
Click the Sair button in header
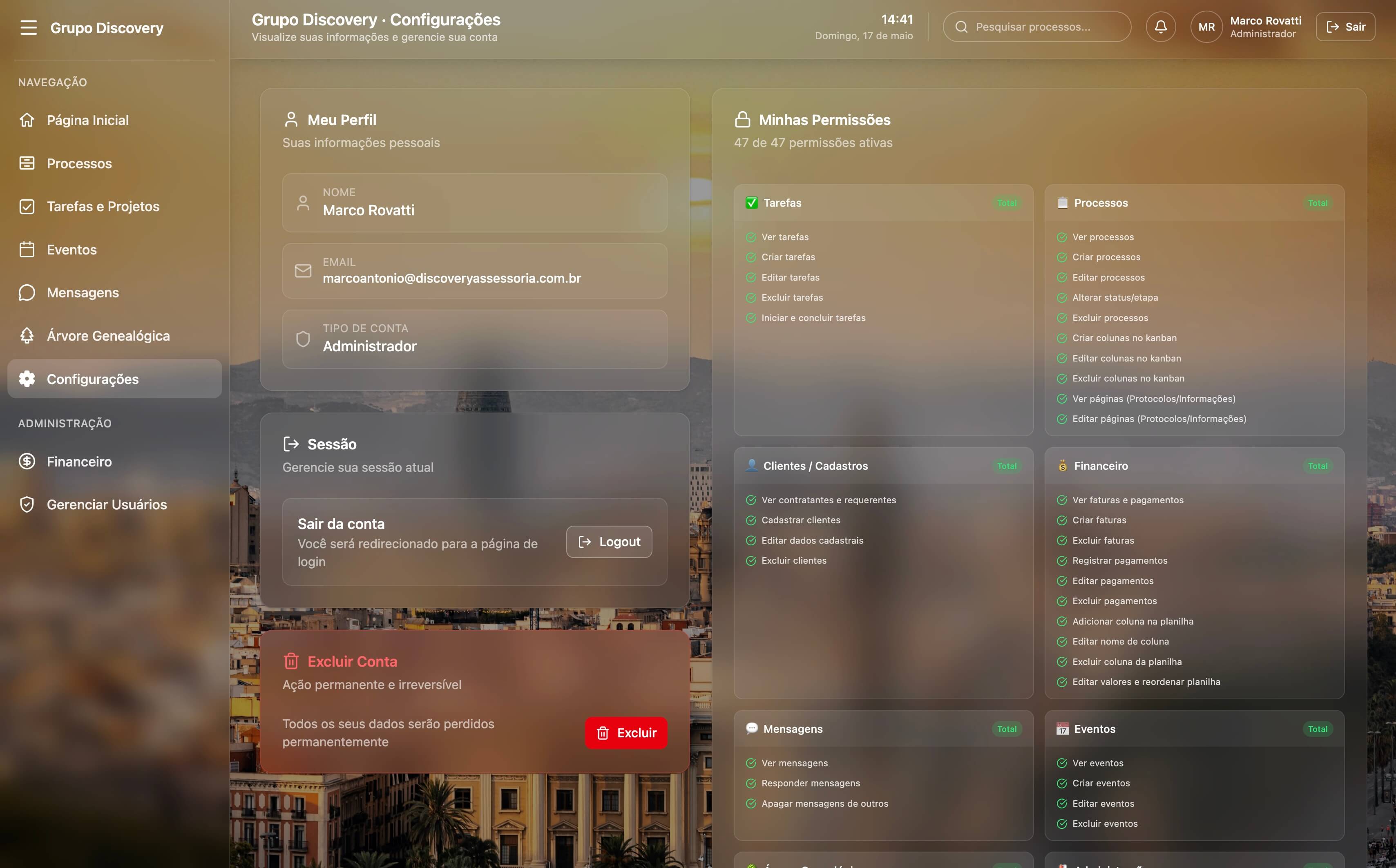pyautogui.click(x=1345, y=27)
